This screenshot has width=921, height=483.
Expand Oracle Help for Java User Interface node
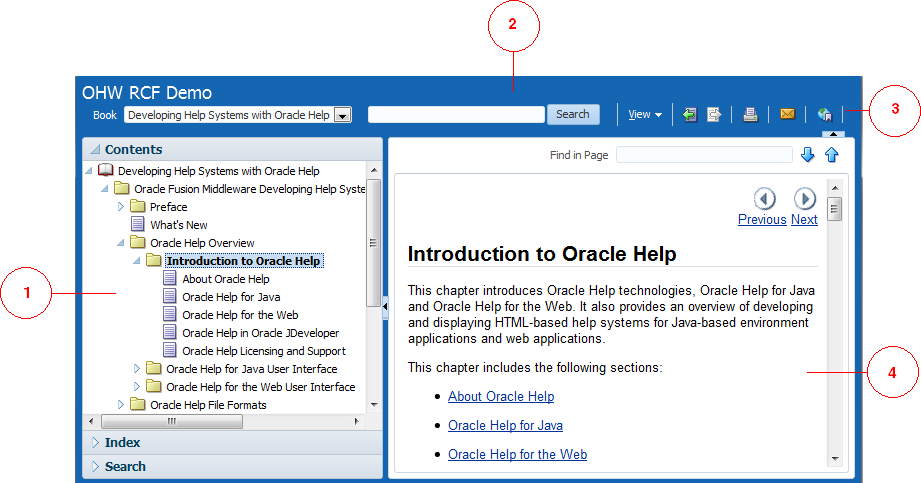tap(137, 368)
